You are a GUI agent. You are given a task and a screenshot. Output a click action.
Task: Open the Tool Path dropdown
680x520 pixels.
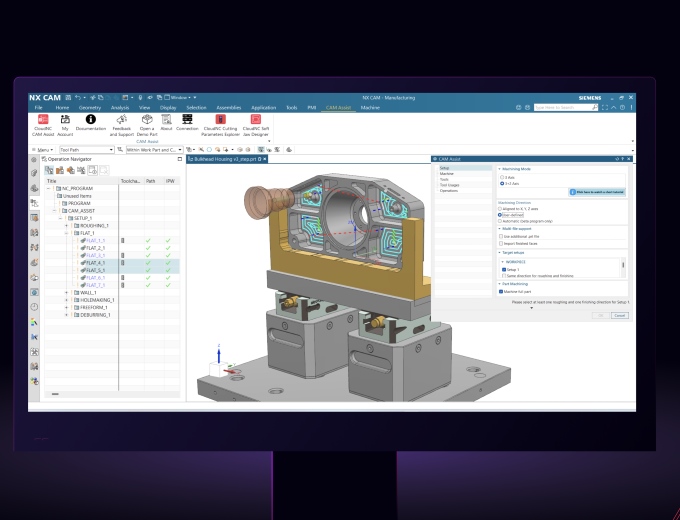[x=87, y=150]
